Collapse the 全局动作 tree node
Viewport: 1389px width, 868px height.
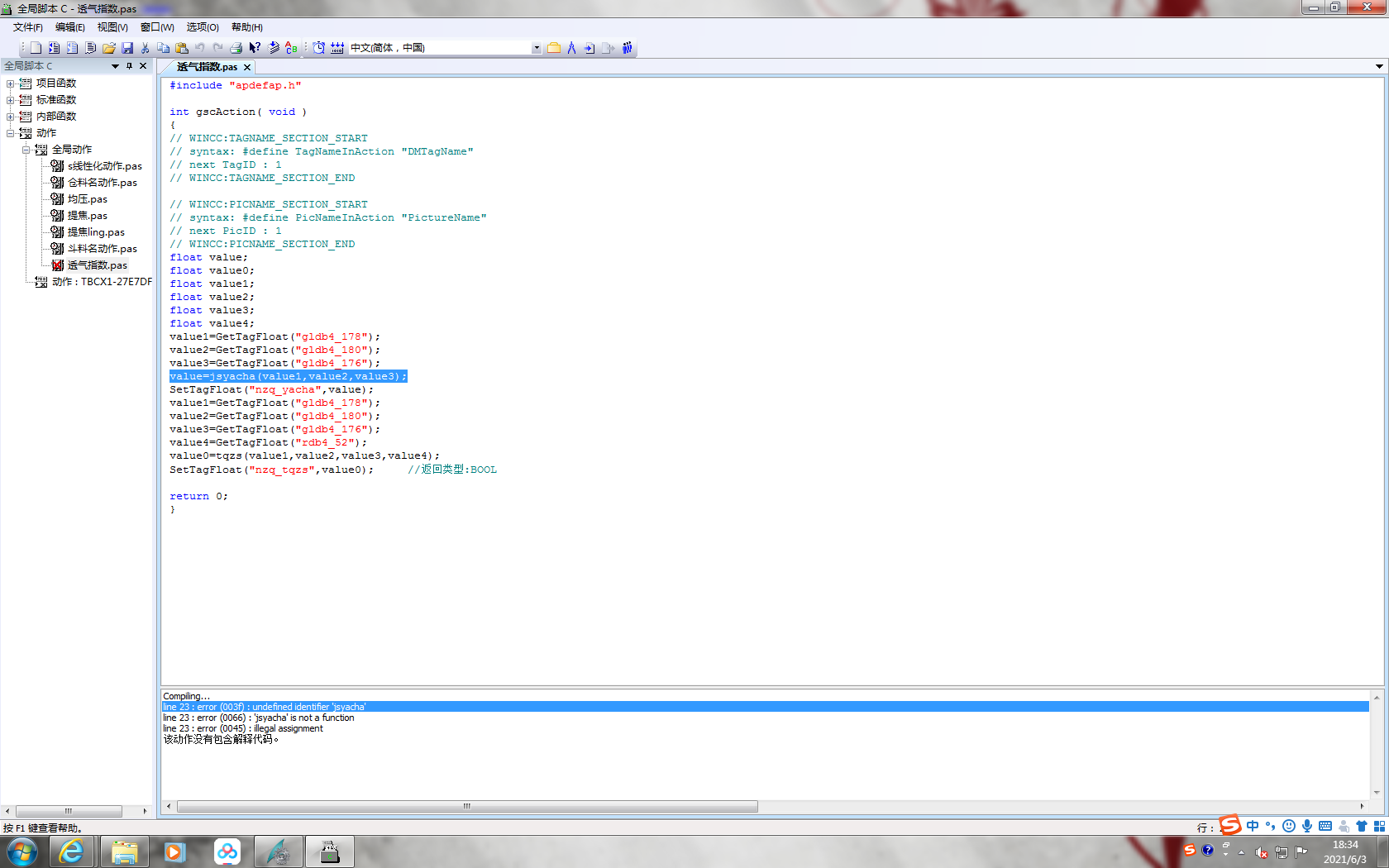[26, 150]
